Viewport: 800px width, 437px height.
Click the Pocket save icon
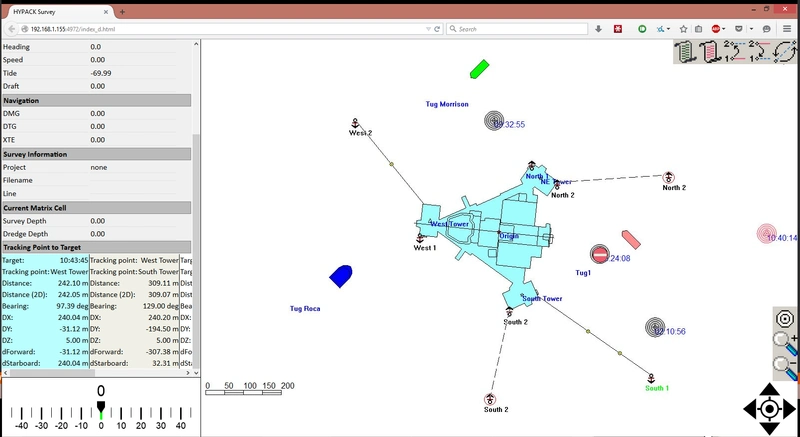[x=738, y=29]
